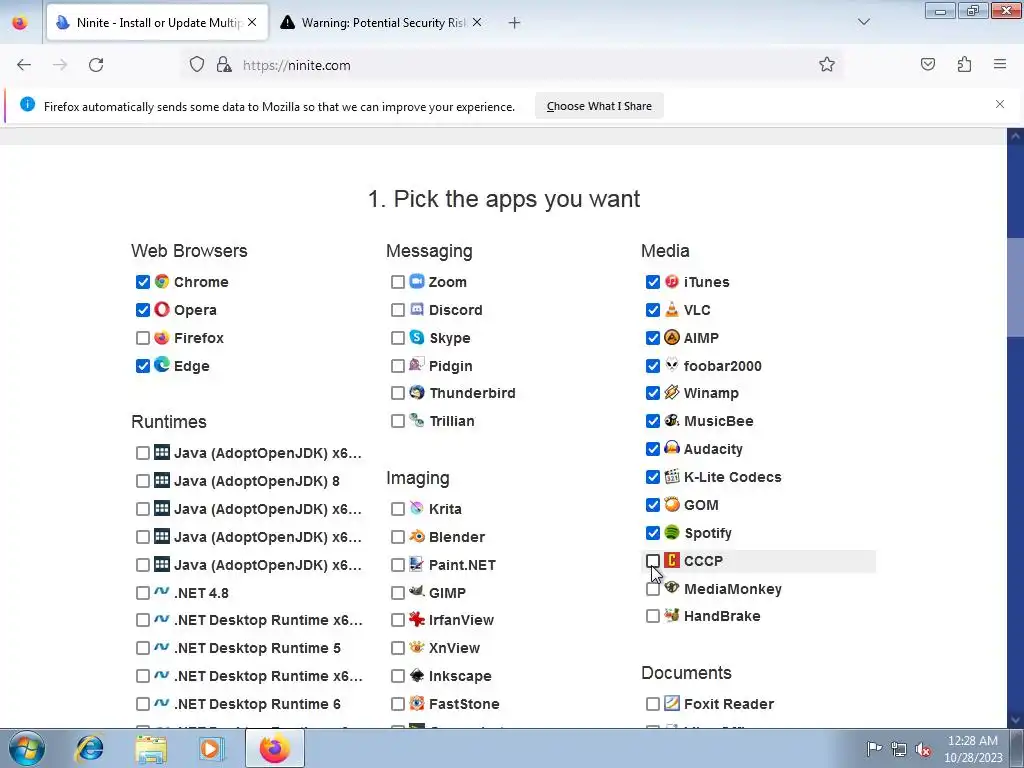Dismiss the Firefox data notification bar

[x=1000, y=104]
